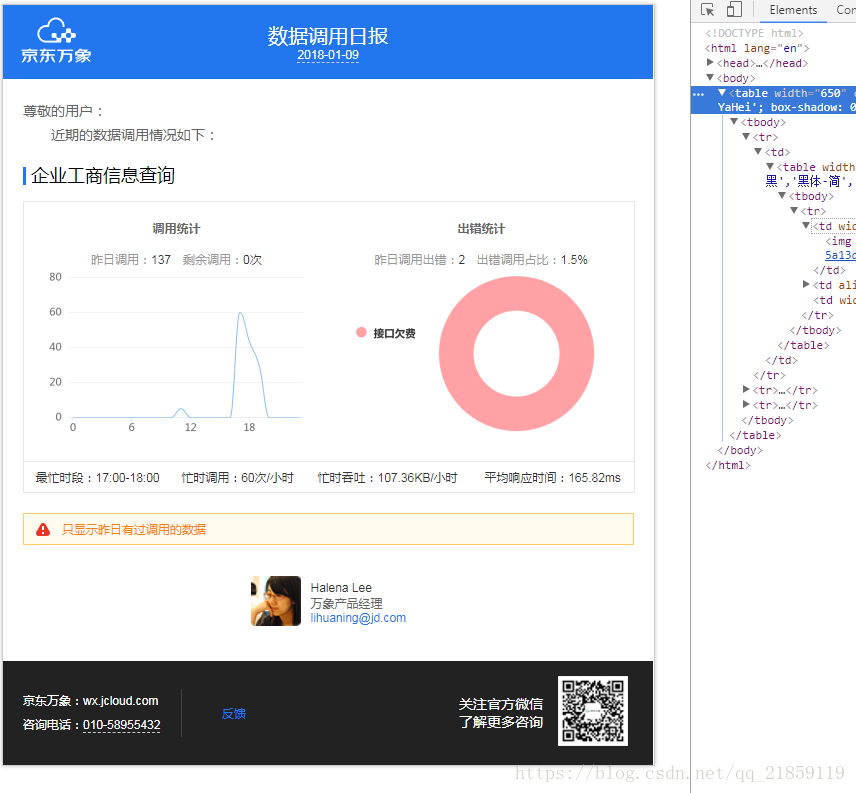Click 最忙时段：17:00-18:00 text
This screenshot has width=856, height=793.
(98, 478)
